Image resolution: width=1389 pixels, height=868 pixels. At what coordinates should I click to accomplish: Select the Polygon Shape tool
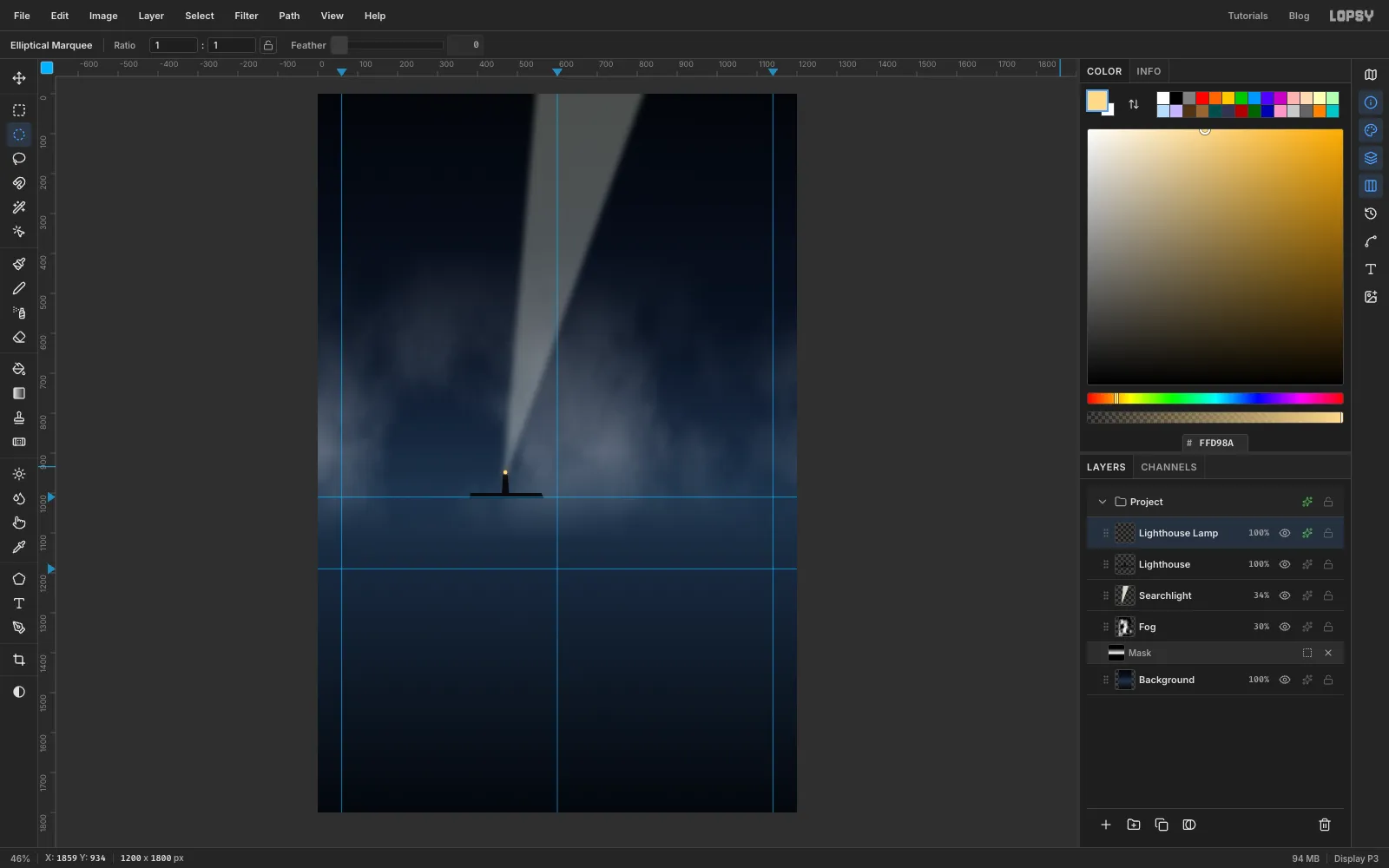click(x=19, y=579)
